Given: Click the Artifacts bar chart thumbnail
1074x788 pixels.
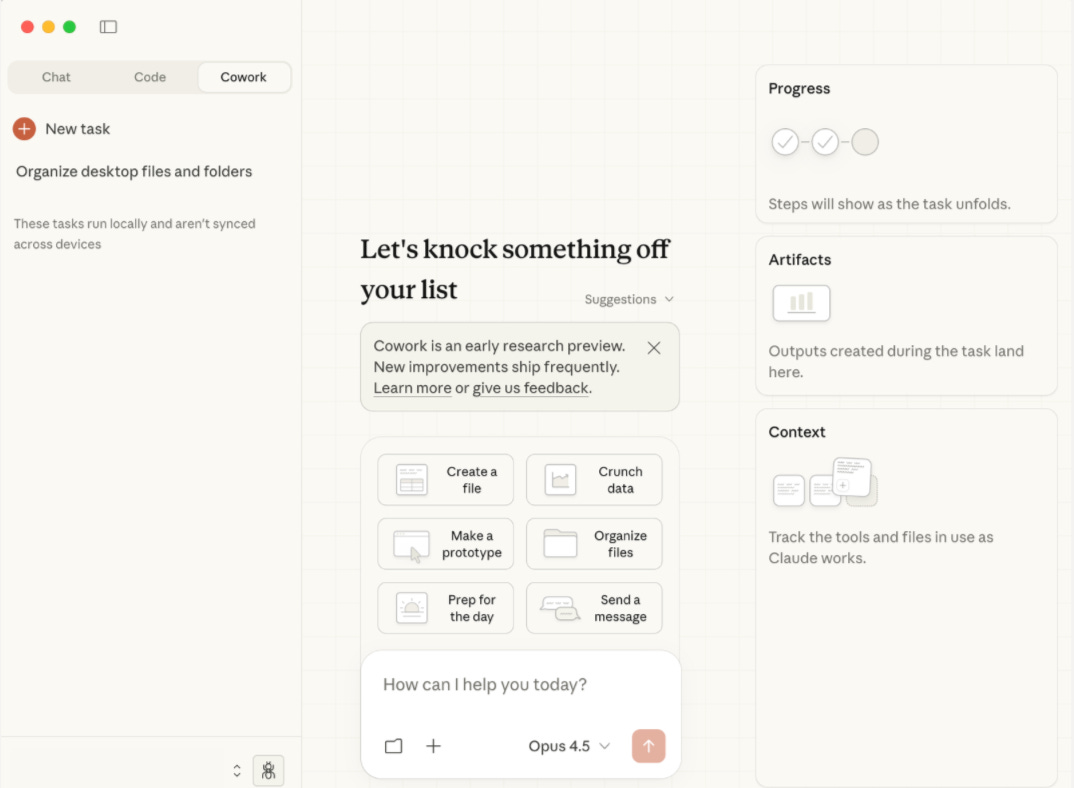Looking at the screenshot, I should coord(801,303).
